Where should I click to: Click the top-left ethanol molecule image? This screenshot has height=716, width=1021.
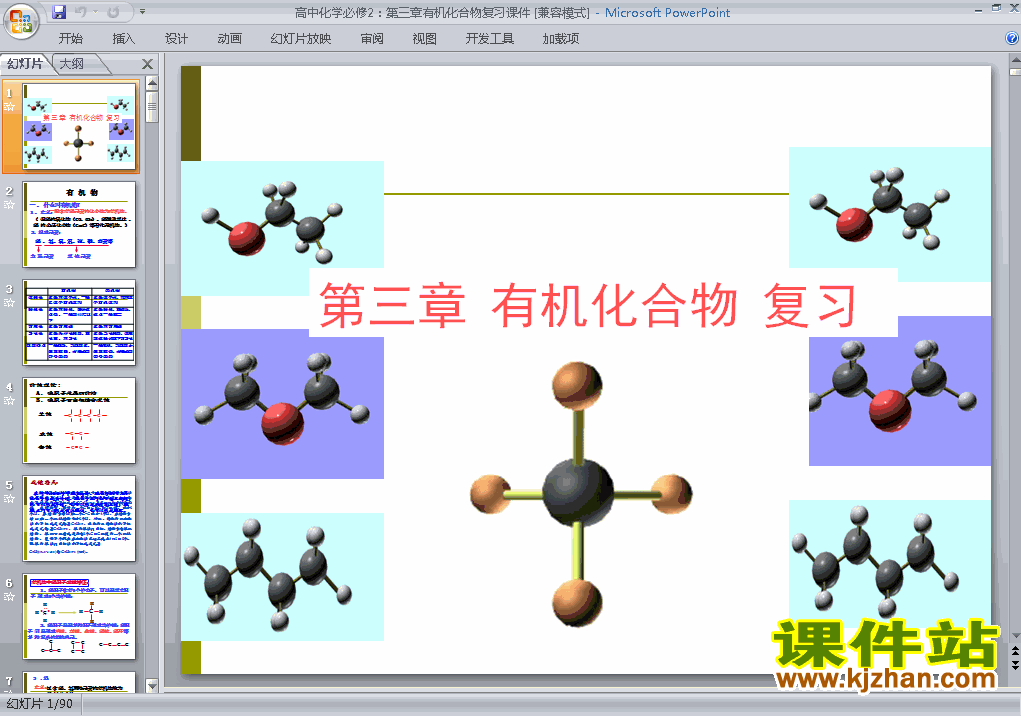[x=282, y=227]
